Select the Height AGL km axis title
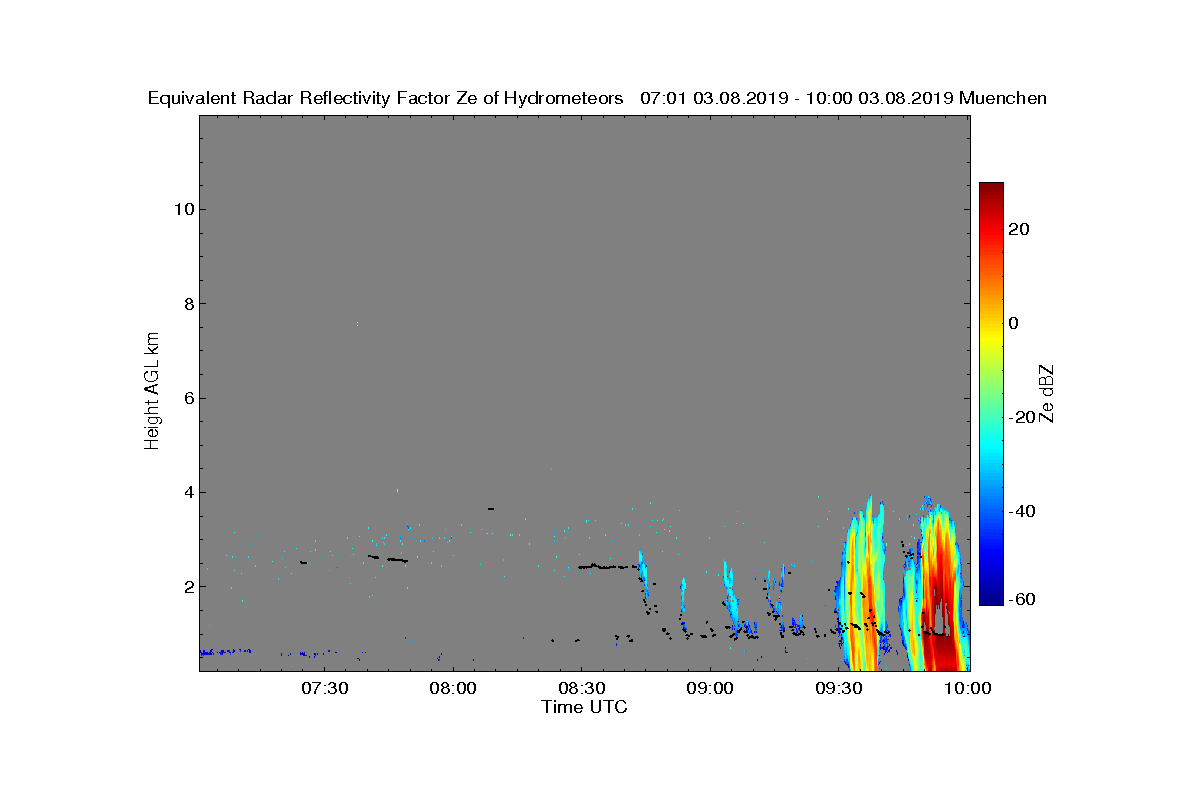This screenshot has width=1200, height=800. pos(152,392)
